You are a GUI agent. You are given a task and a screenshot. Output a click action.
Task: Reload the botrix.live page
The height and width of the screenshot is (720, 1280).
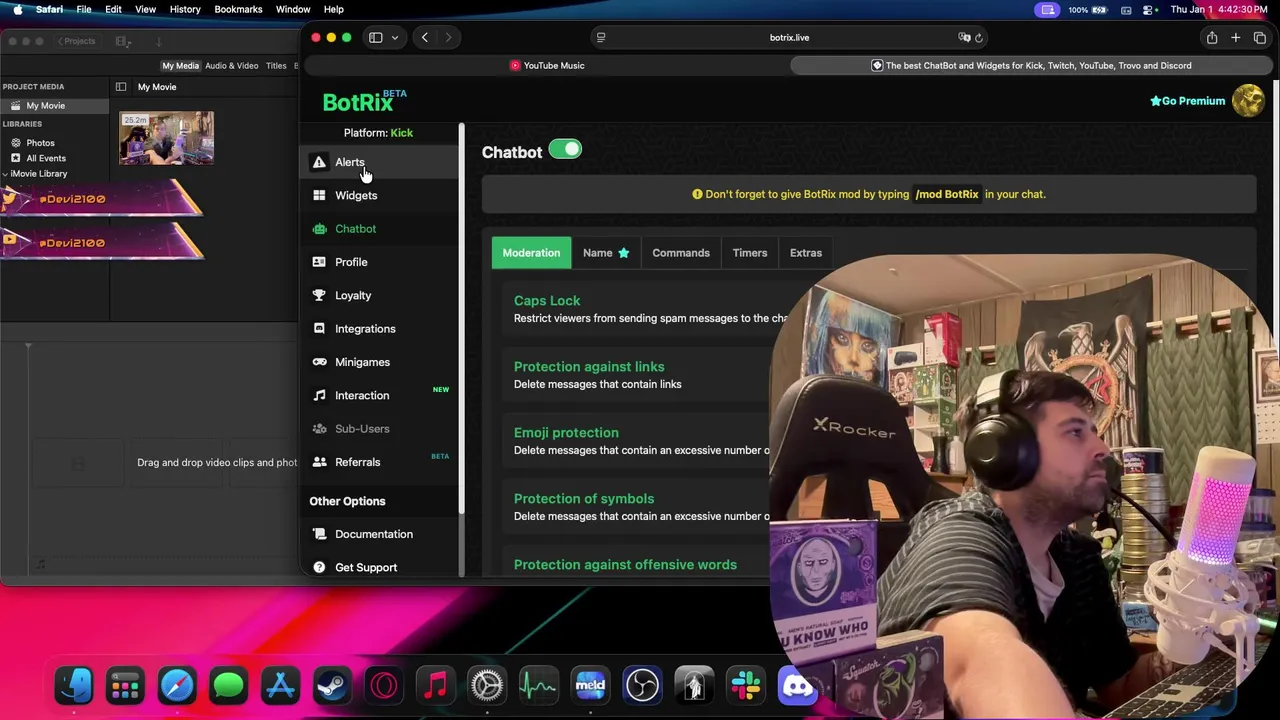979,38
